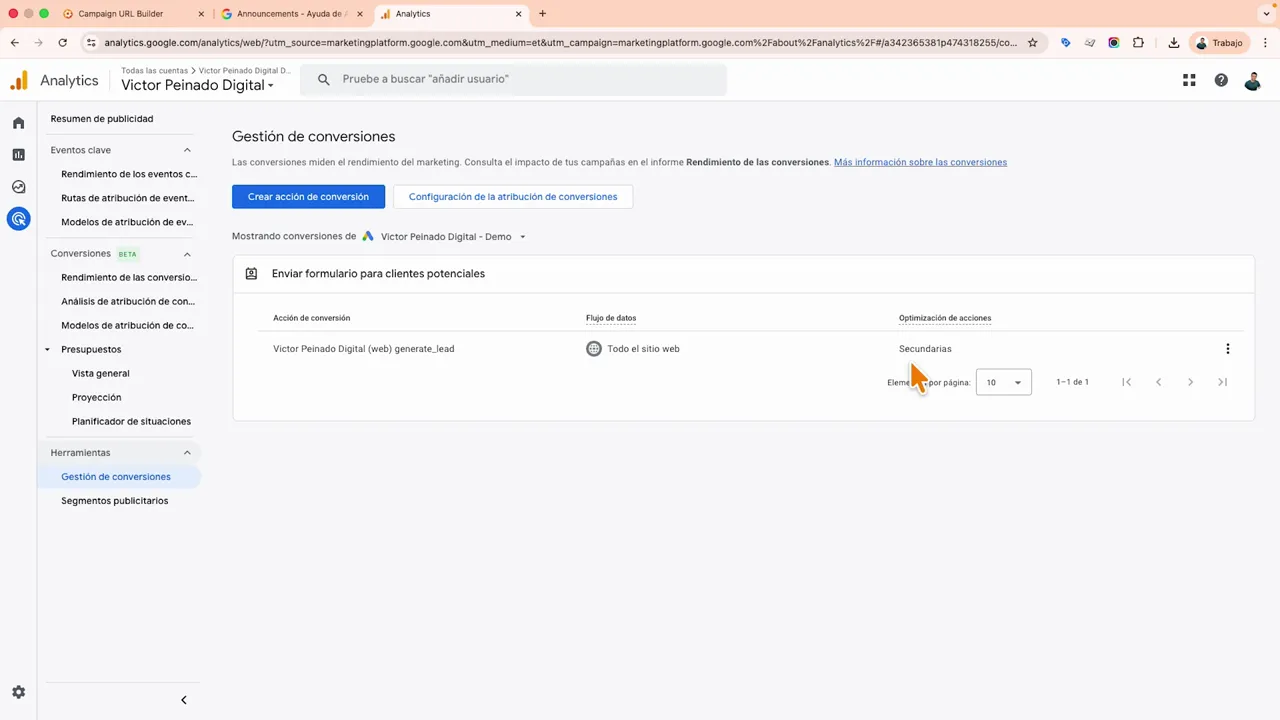
Task: Click Enviar formulario para clientes potenciales header
Action: point(378,273)
